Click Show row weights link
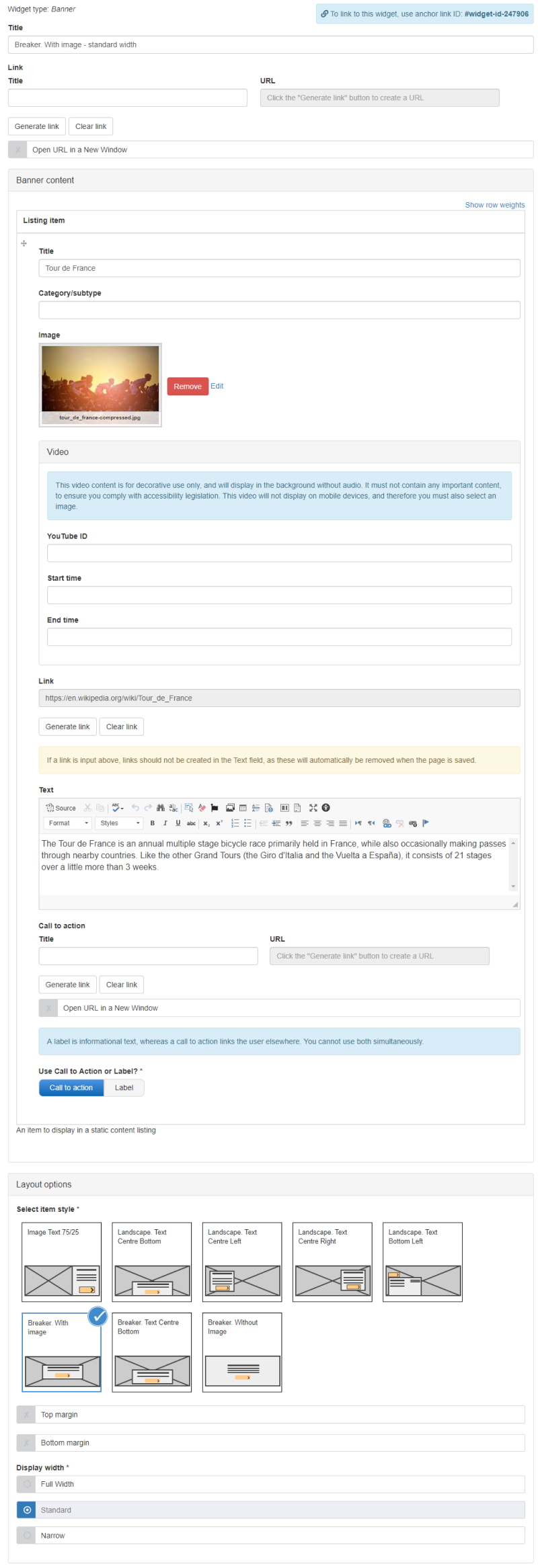This screenshot has width=538, height=1568. click(494, 205)
